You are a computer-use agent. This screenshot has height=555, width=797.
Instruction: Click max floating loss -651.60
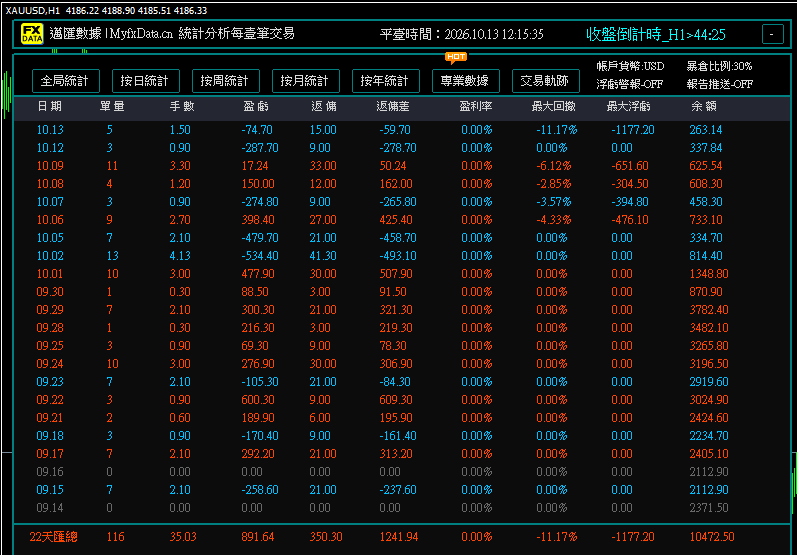tap(630, 166)
